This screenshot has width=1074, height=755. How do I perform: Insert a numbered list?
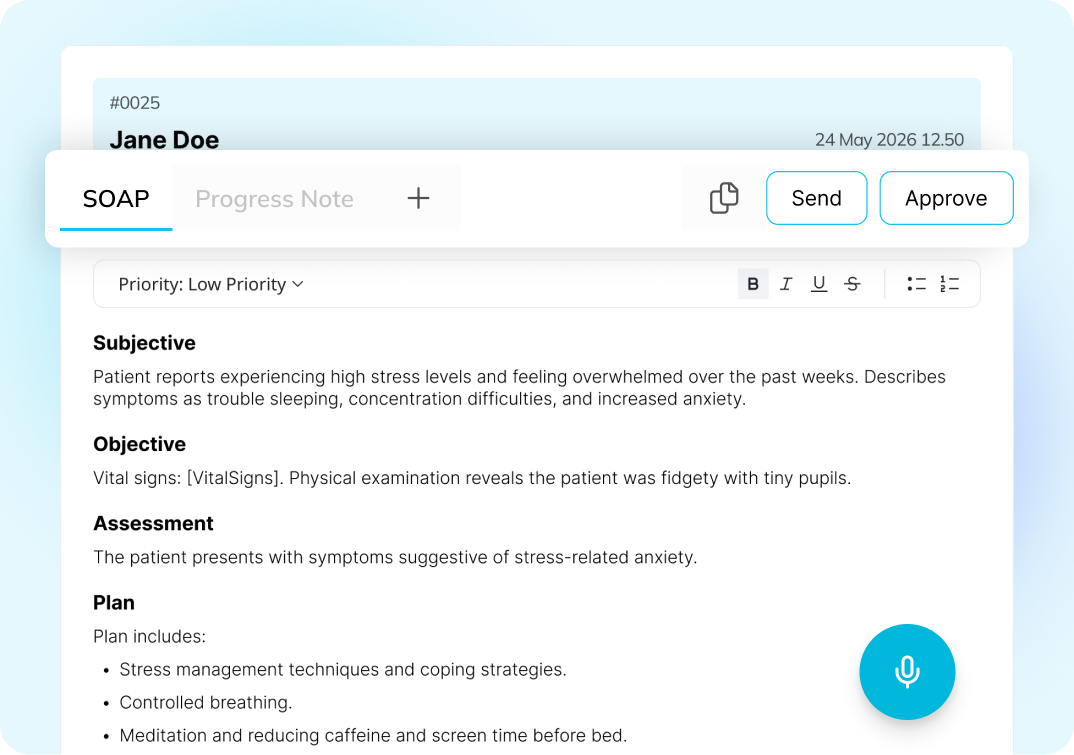(949, 284)
